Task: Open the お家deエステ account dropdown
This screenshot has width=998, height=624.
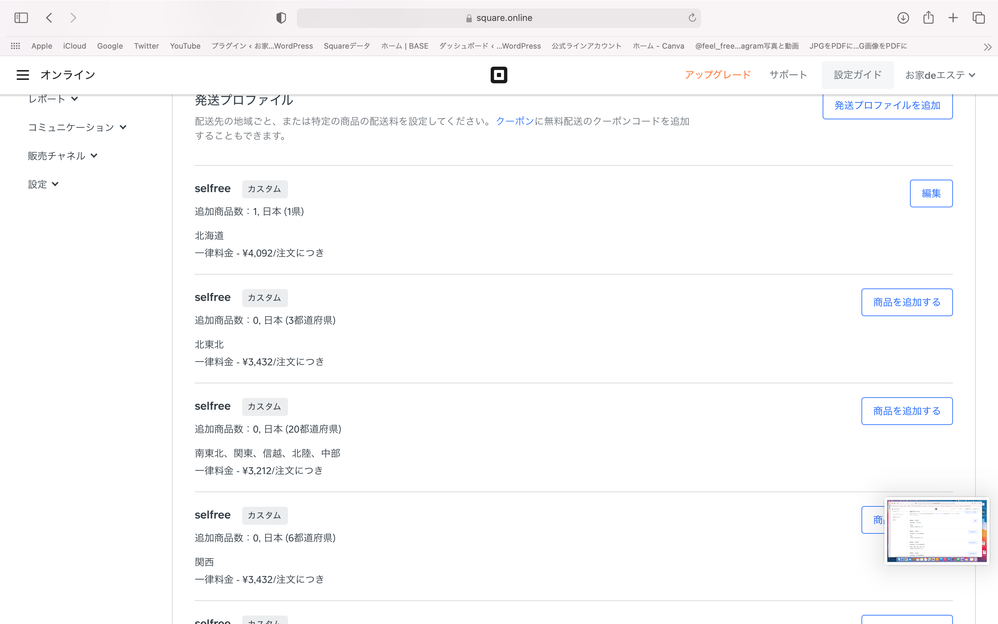Action: (939, 75)
